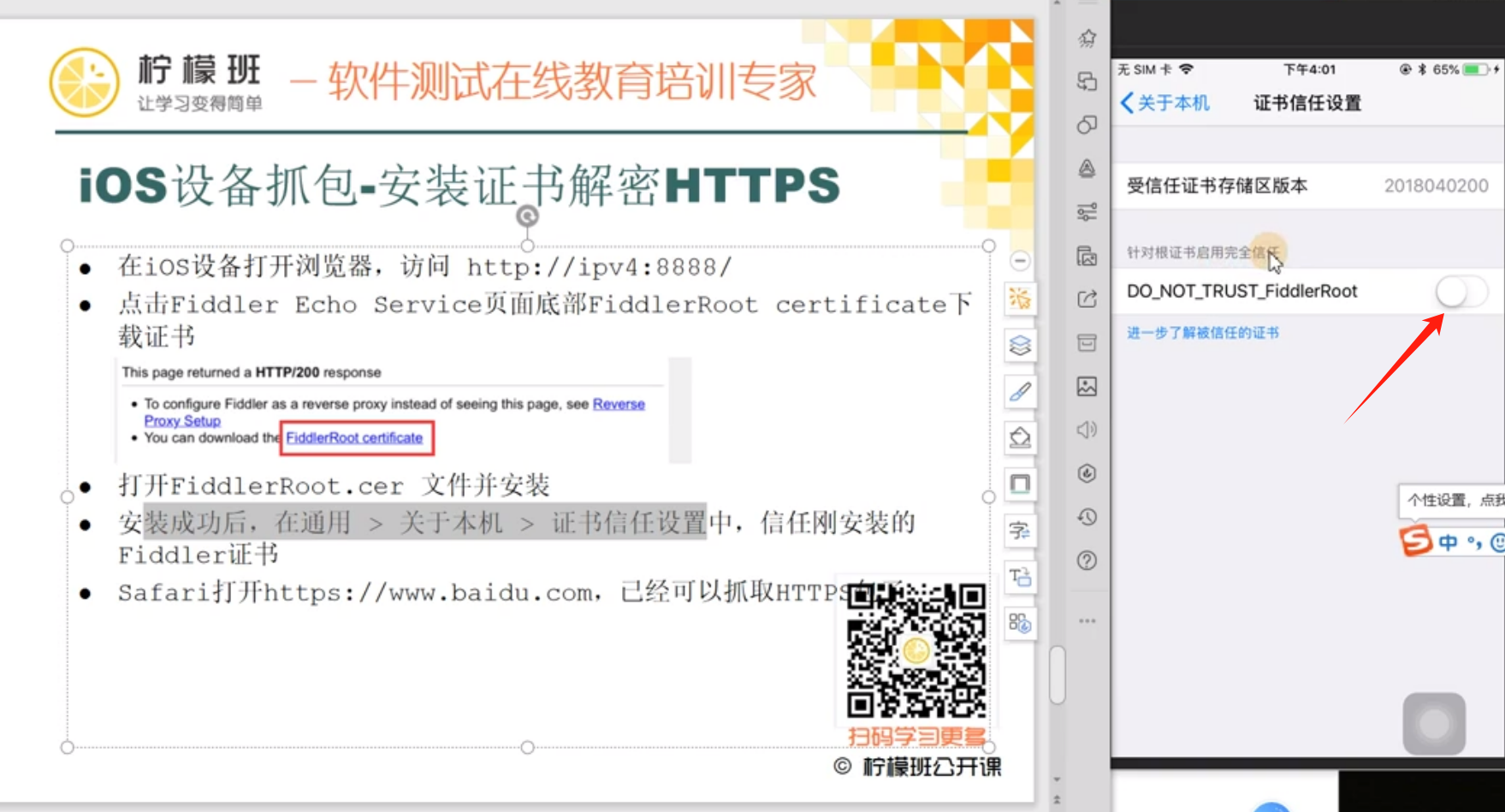Click the next slide double-arrow button

coord(1058,799)
